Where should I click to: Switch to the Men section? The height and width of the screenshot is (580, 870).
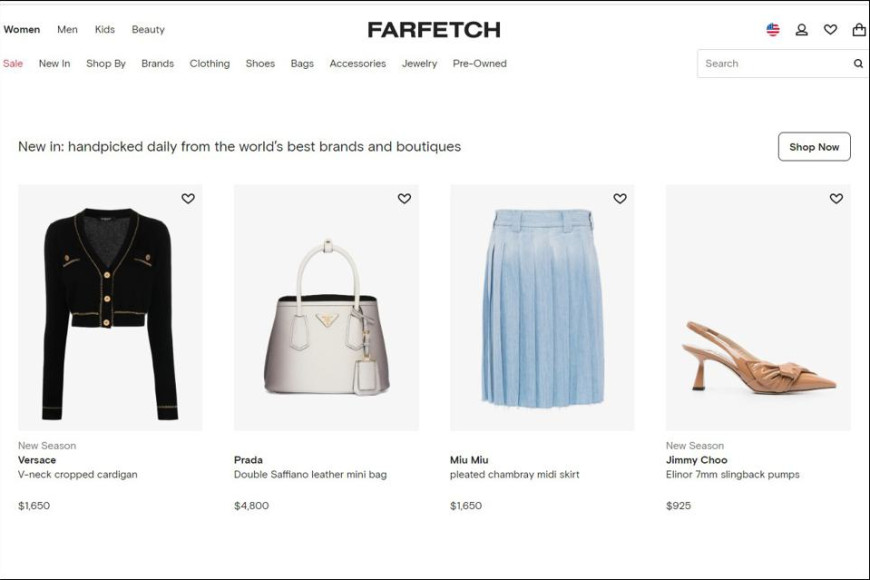click(x=67, y=29)
